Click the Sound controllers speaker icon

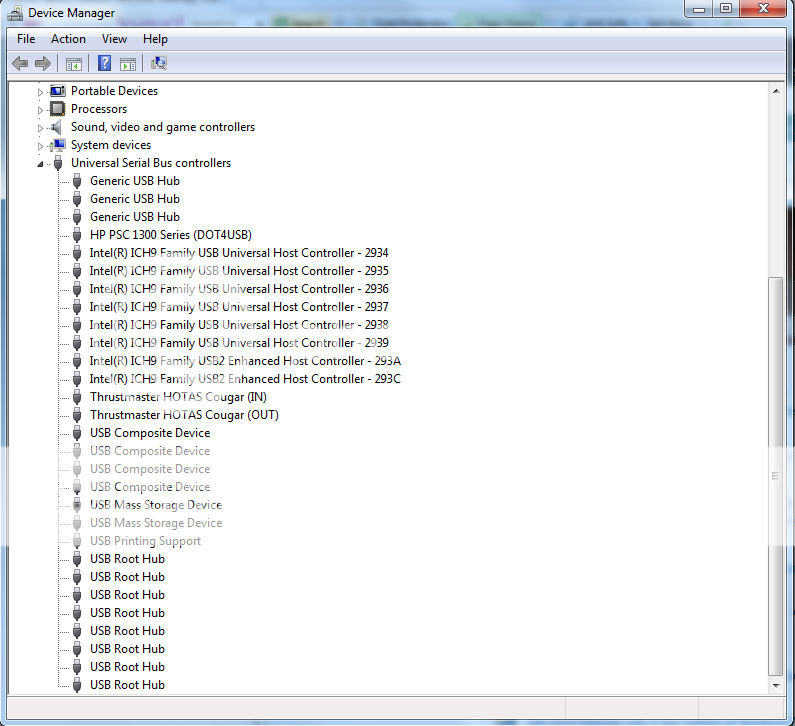click(58, 127)
